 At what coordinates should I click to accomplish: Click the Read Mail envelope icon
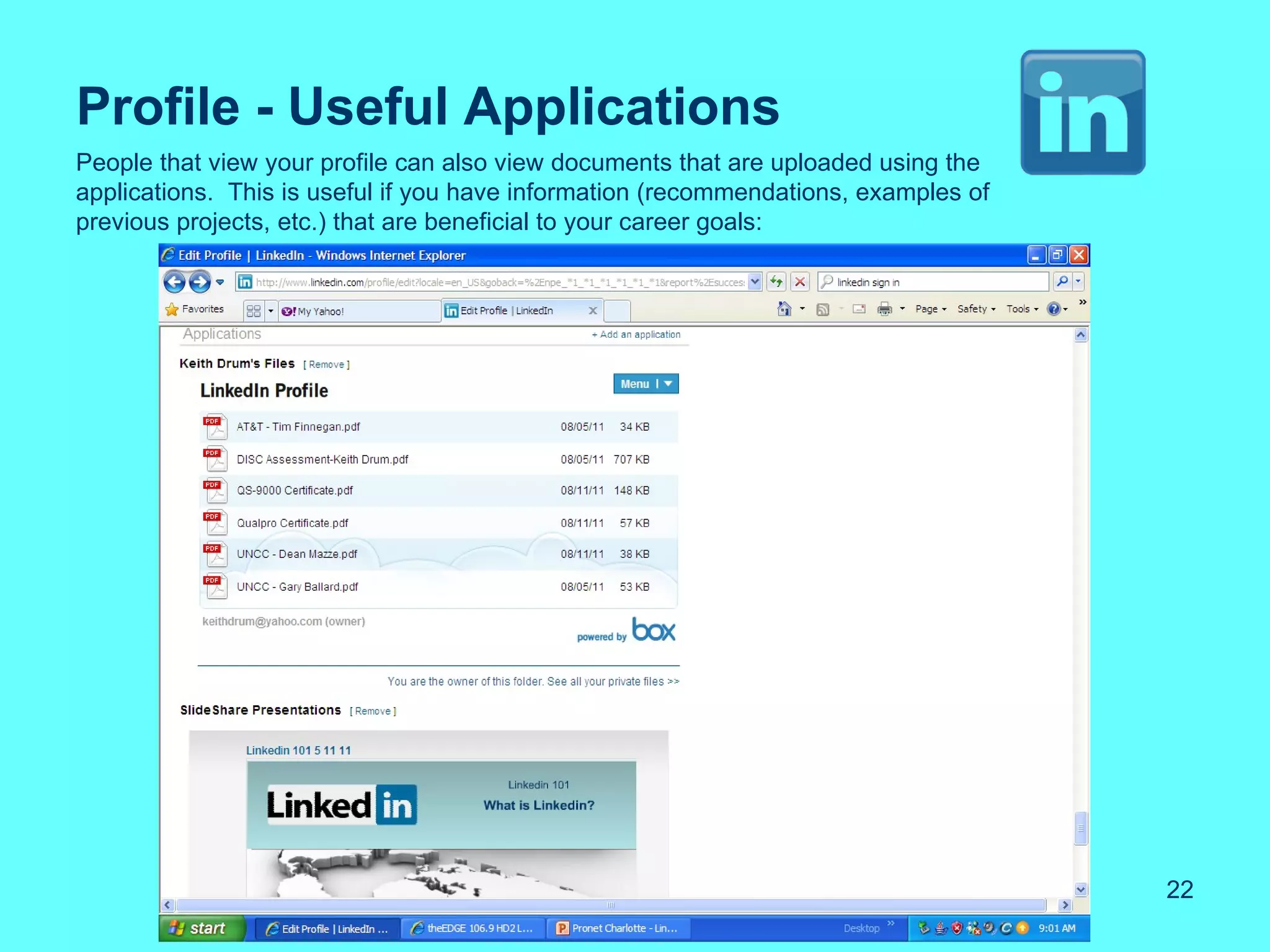point(859,309)
